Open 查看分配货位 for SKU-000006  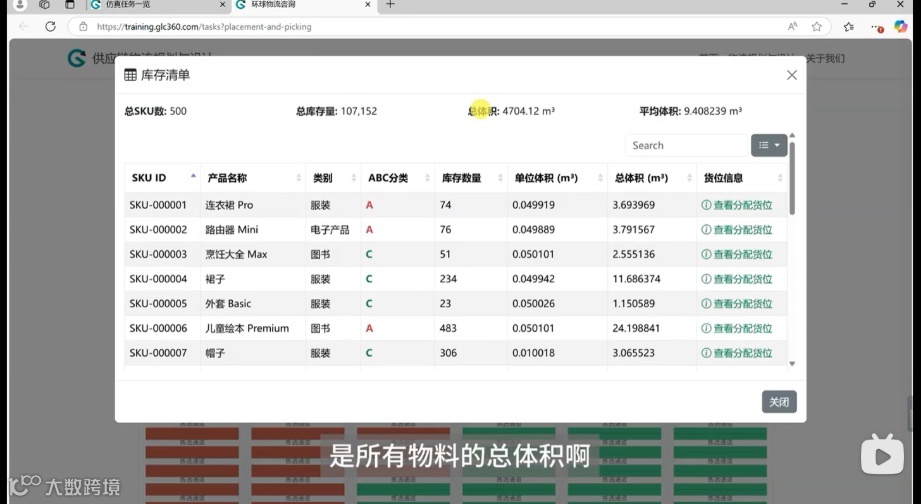[x=737, y=328]
